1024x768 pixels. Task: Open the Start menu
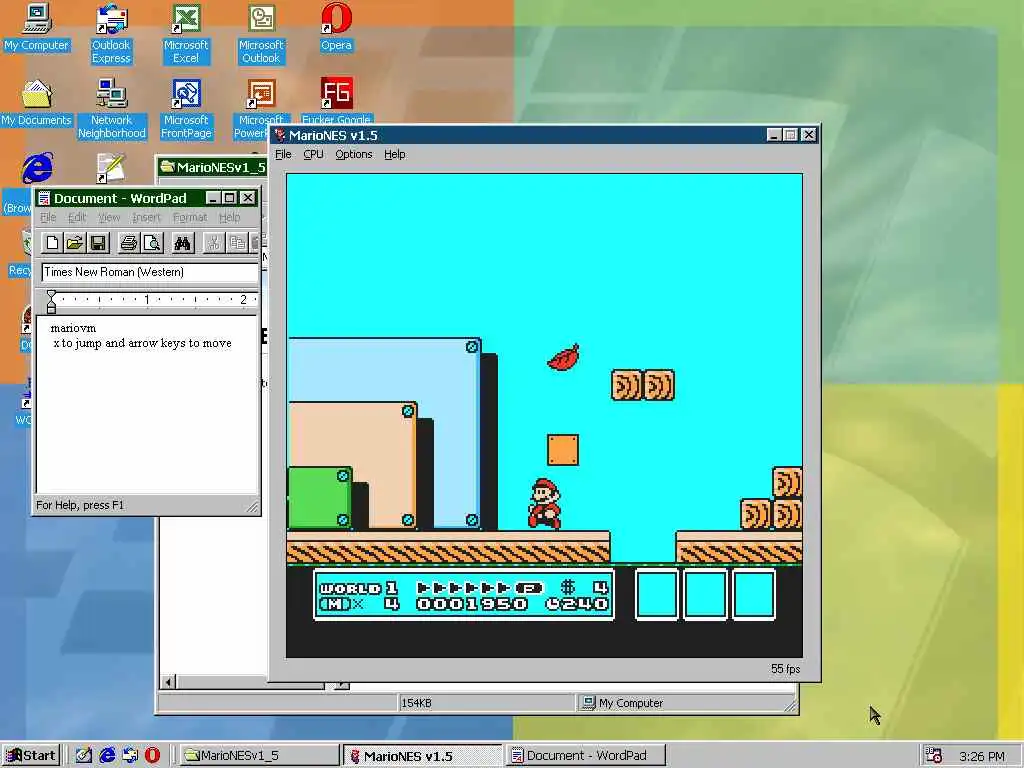coord(31,756)
